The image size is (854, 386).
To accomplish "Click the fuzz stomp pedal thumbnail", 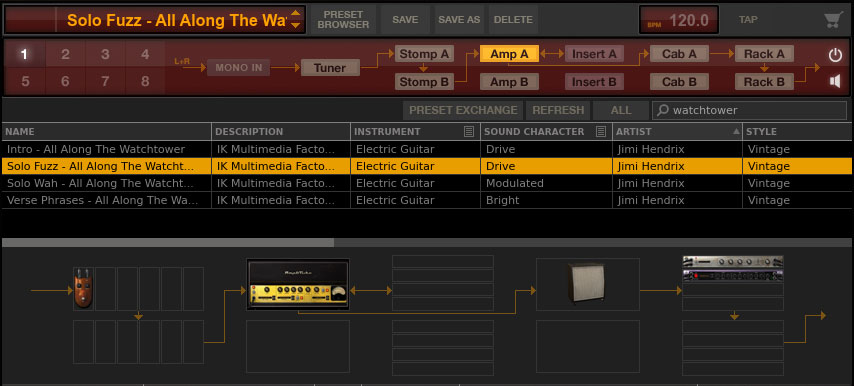I will coord(83,289).
